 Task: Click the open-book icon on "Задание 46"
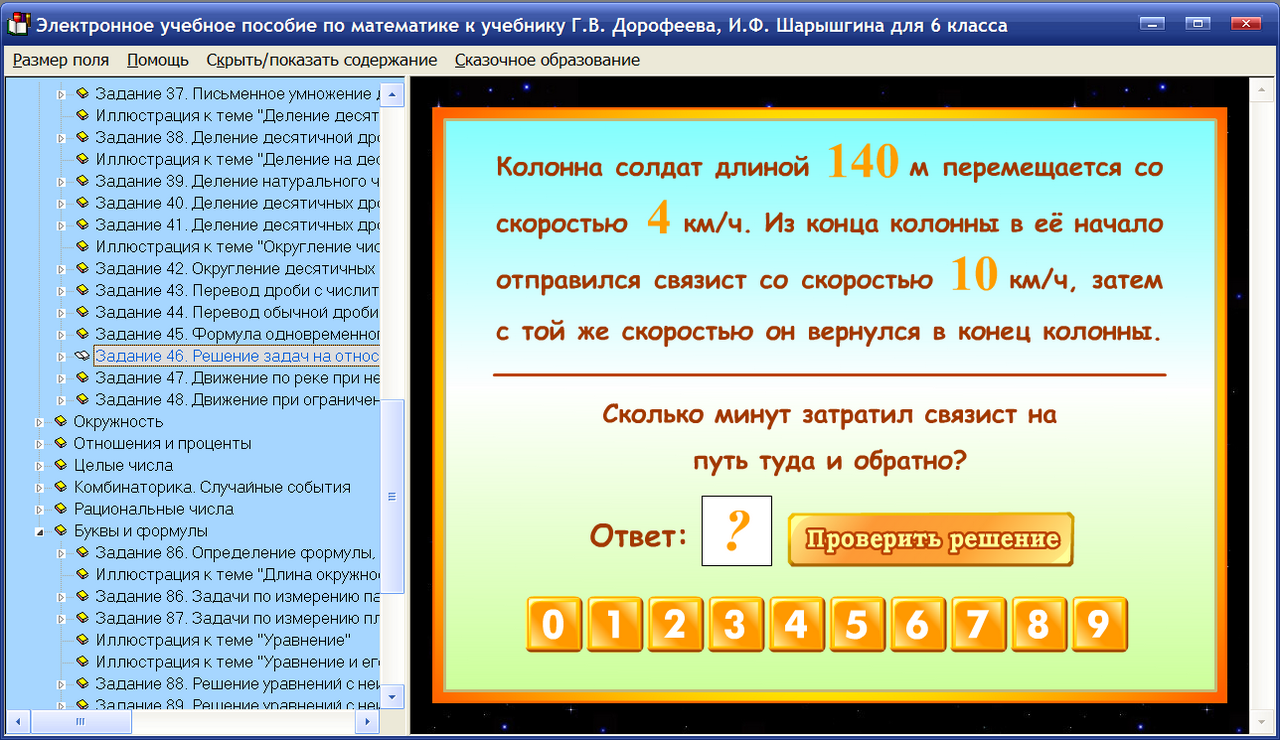click(x=82, y=355)
